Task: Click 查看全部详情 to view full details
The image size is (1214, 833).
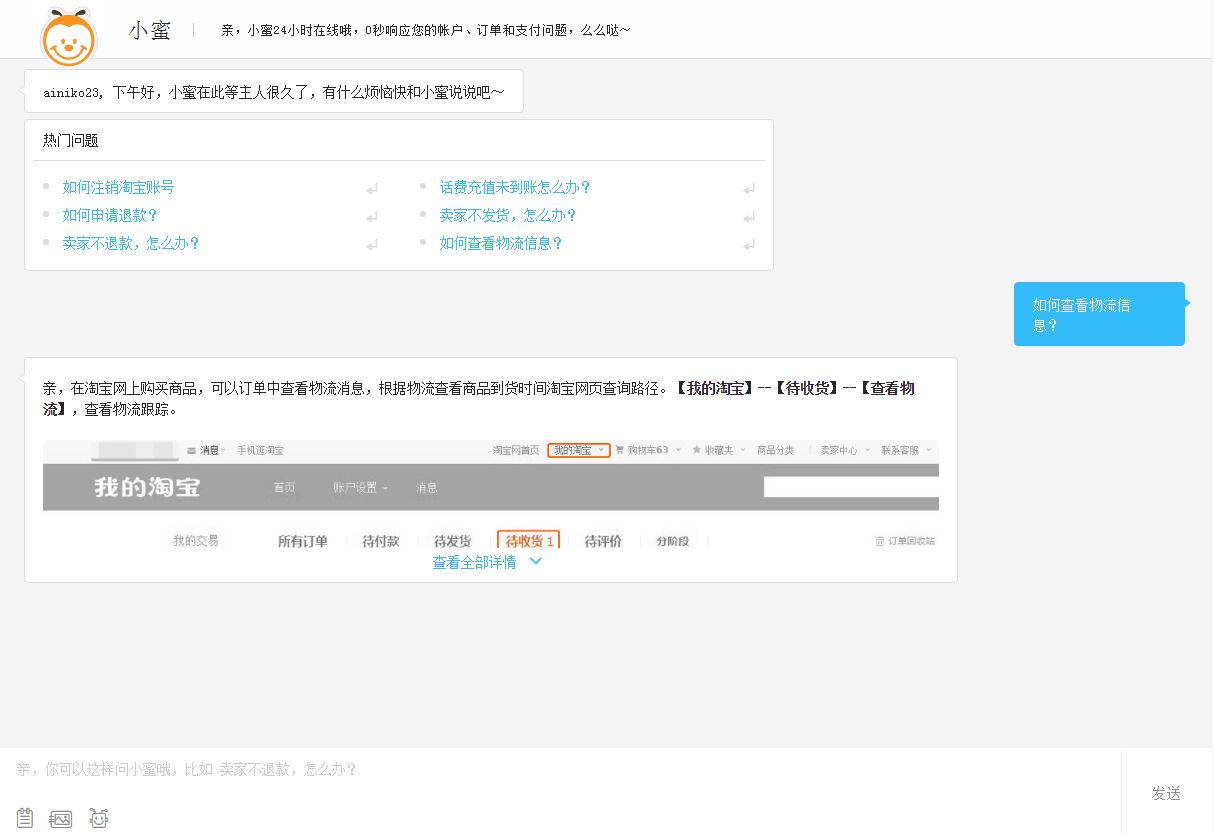Action: (x=474, y=562)
